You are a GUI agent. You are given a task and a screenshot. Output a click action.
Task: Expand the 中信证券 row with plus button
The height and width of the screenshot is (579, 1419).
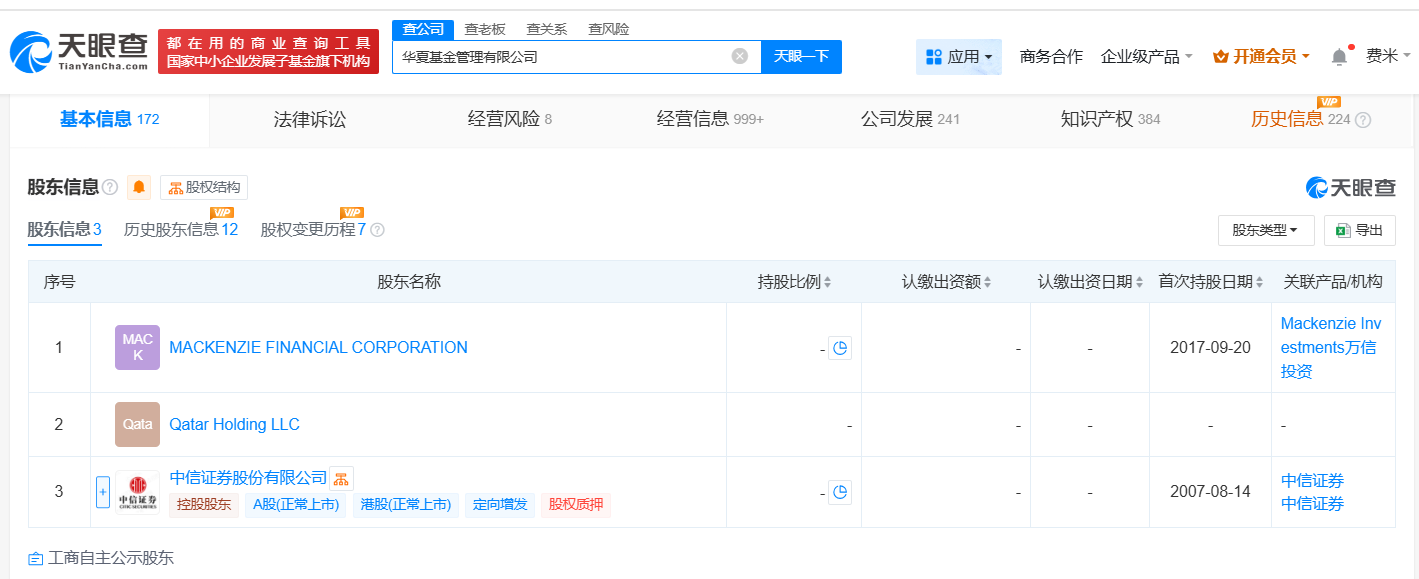[x=102, y=492]
